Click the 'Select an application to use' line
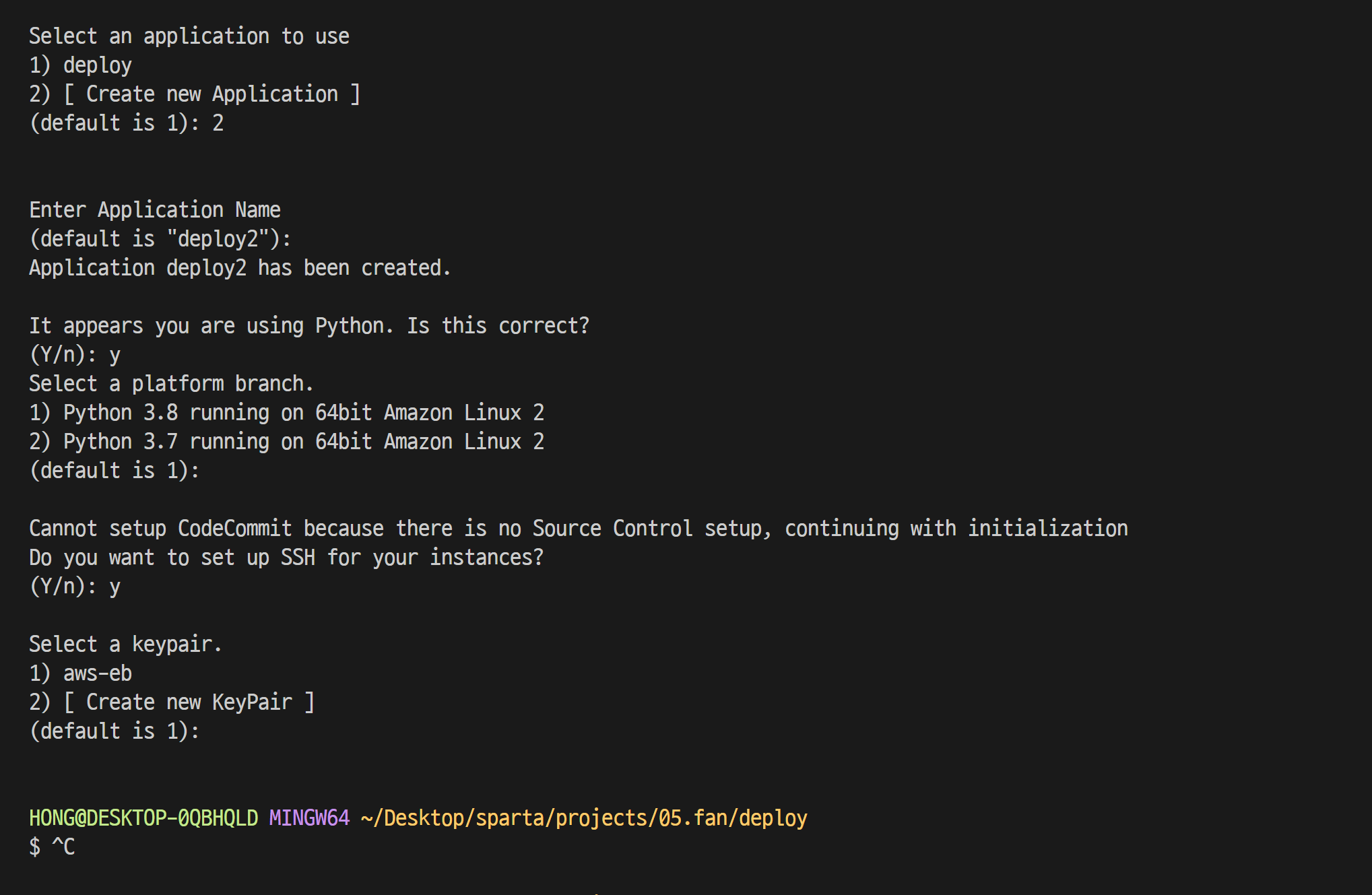The image size is (1372, 895). pyautogui.click(x=189, y=36)
